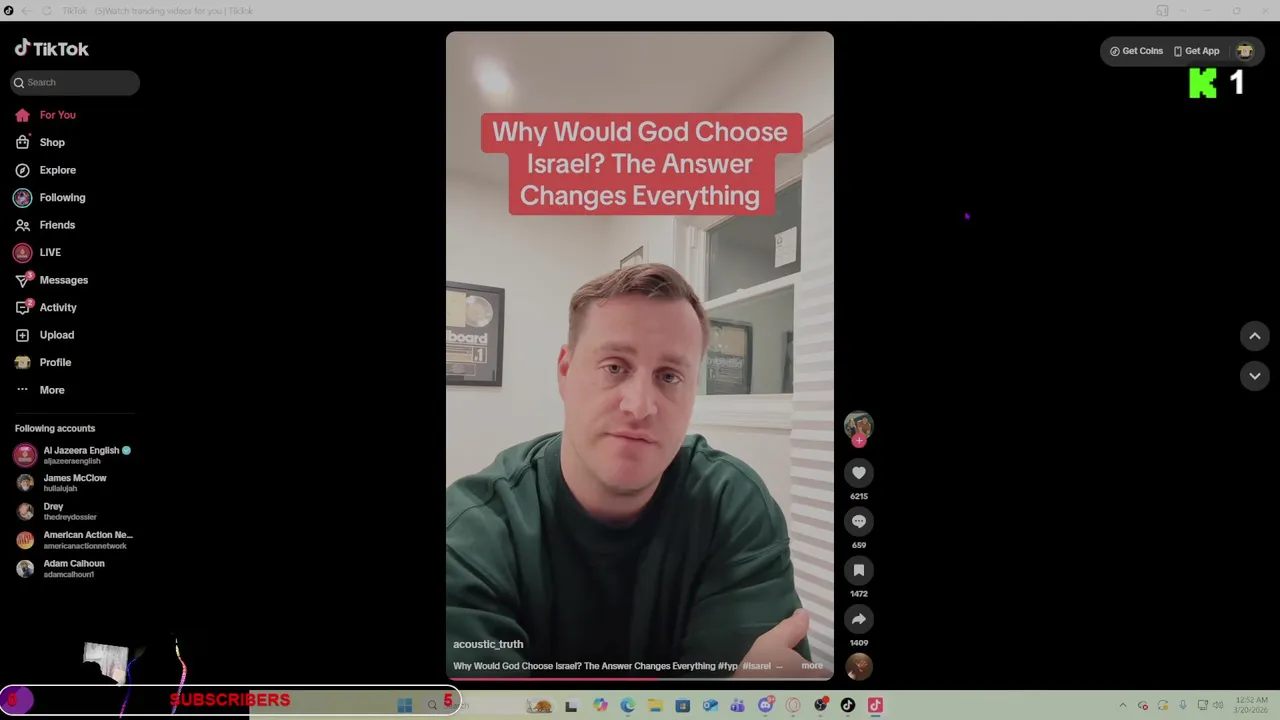Open File Explorer from the taskbar
The image size is (1280, 720).
[x=655, y=705]
